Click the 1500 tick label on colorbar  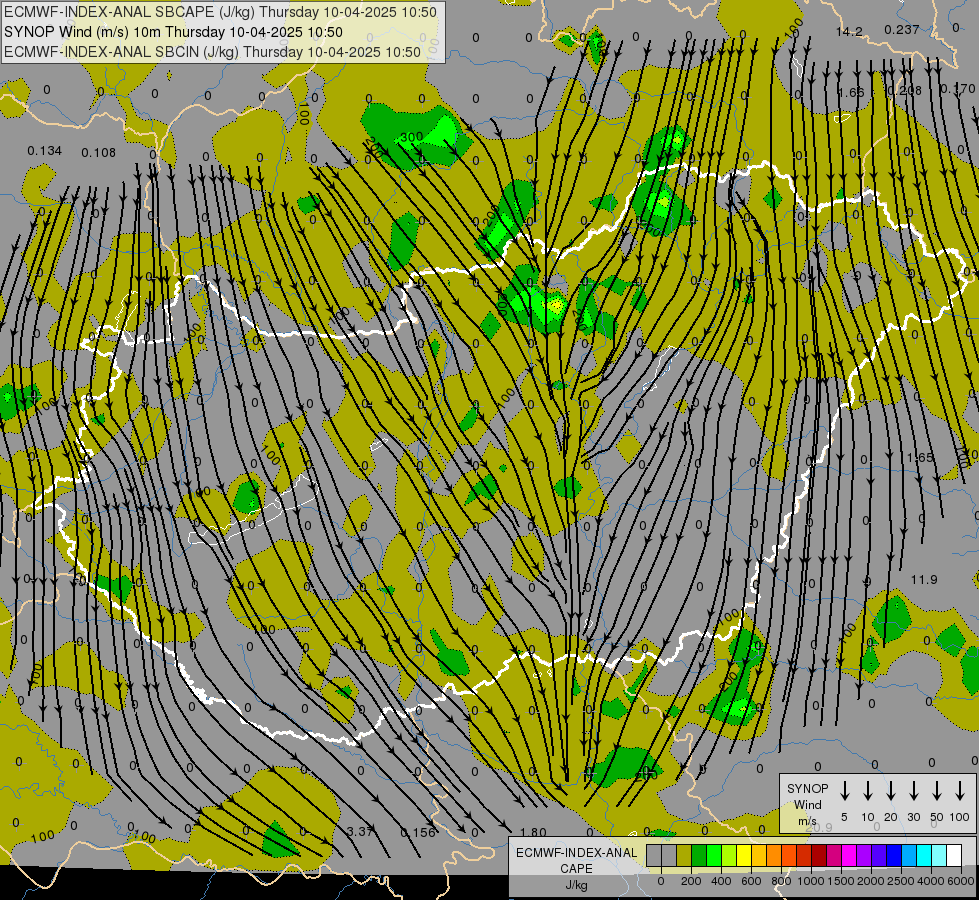click(x=841, y=881)
